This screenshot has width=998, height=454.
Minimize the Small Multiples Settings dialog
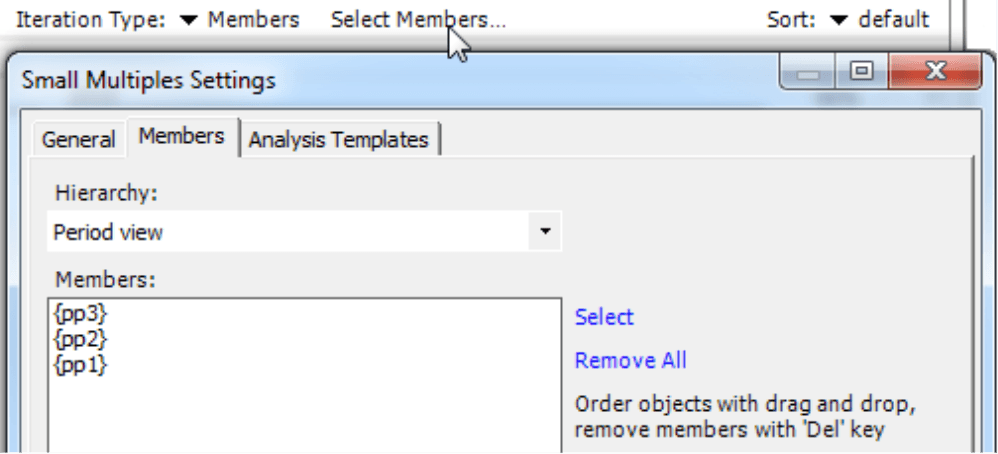pos(808,72)
